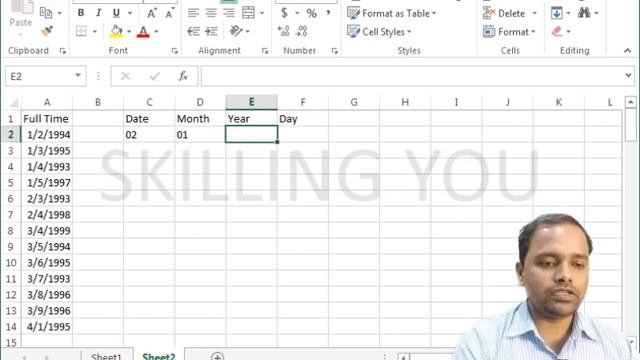The width and height of the screenshot is (640, 360).
Task: Click the Enter checkmark in formula bar
Action: pyautogui.click(x=154, y=76)
